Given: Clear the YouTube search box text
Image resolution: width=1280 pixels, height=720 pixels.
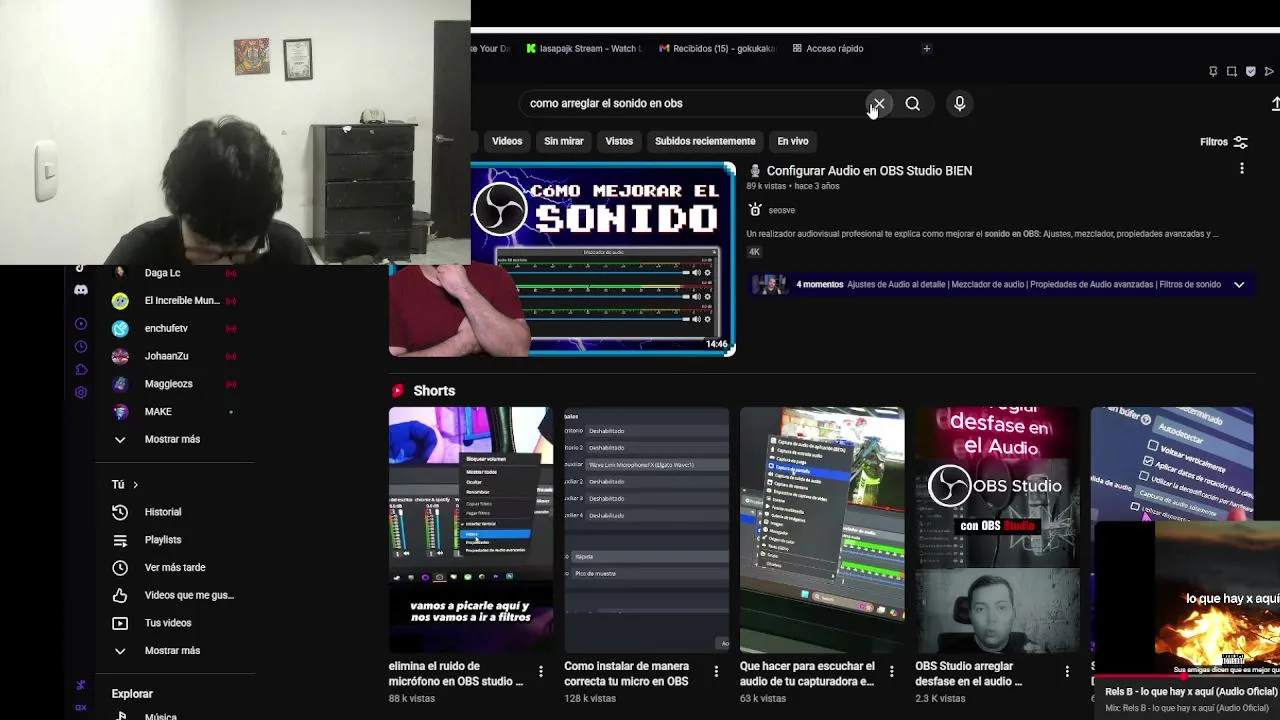Looking at the screenshot, I should [878, 103].
